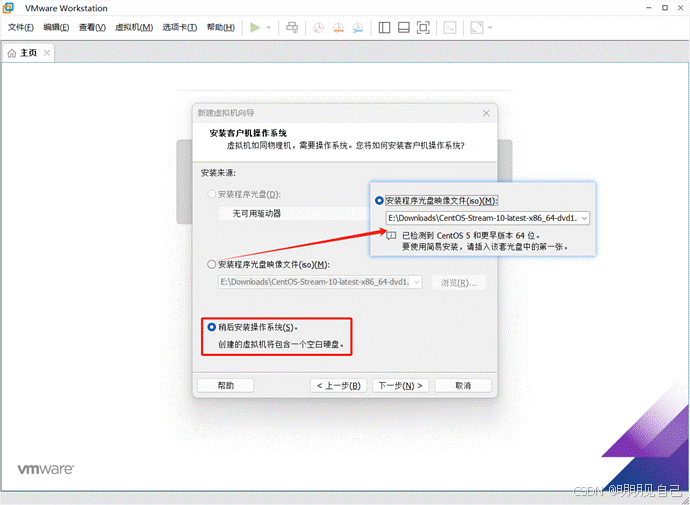
Task: Close the 新建虚拟机向导 dialog with X
Action: point(486,113)
